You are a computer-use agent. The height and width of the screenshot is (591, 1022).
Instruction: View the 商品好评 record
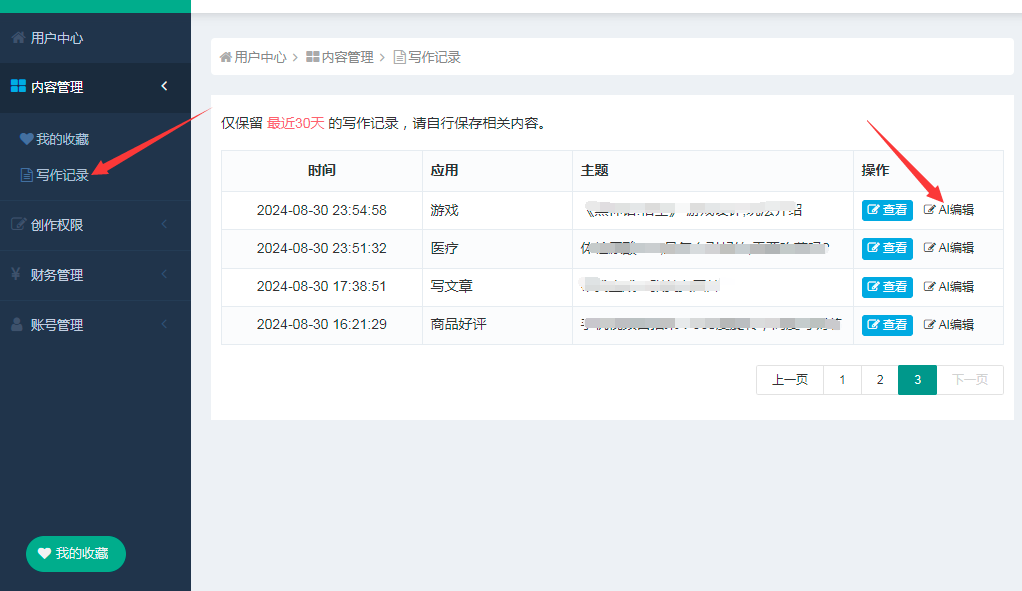887,325
